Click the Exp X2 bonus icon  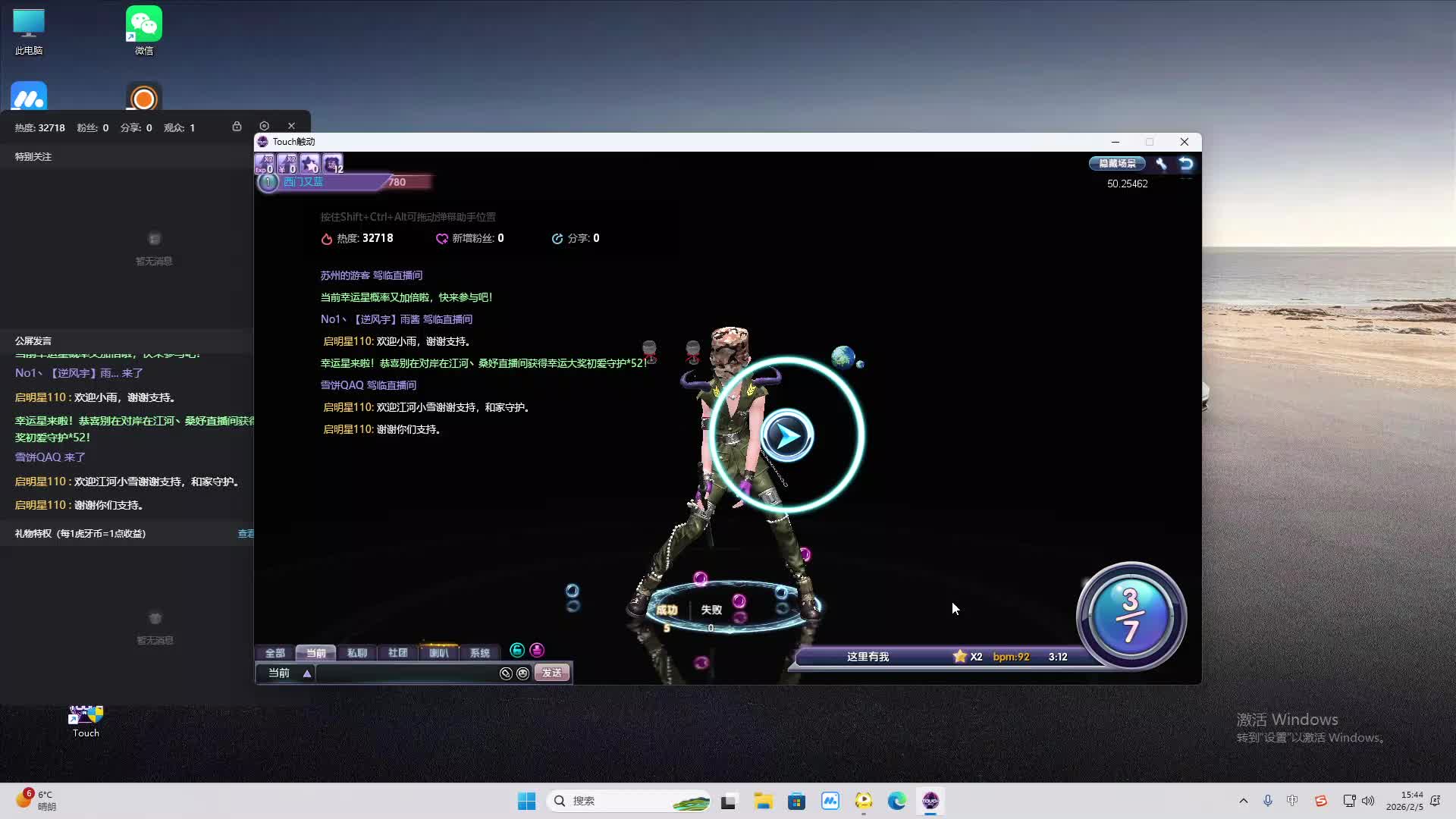(264, 164)
